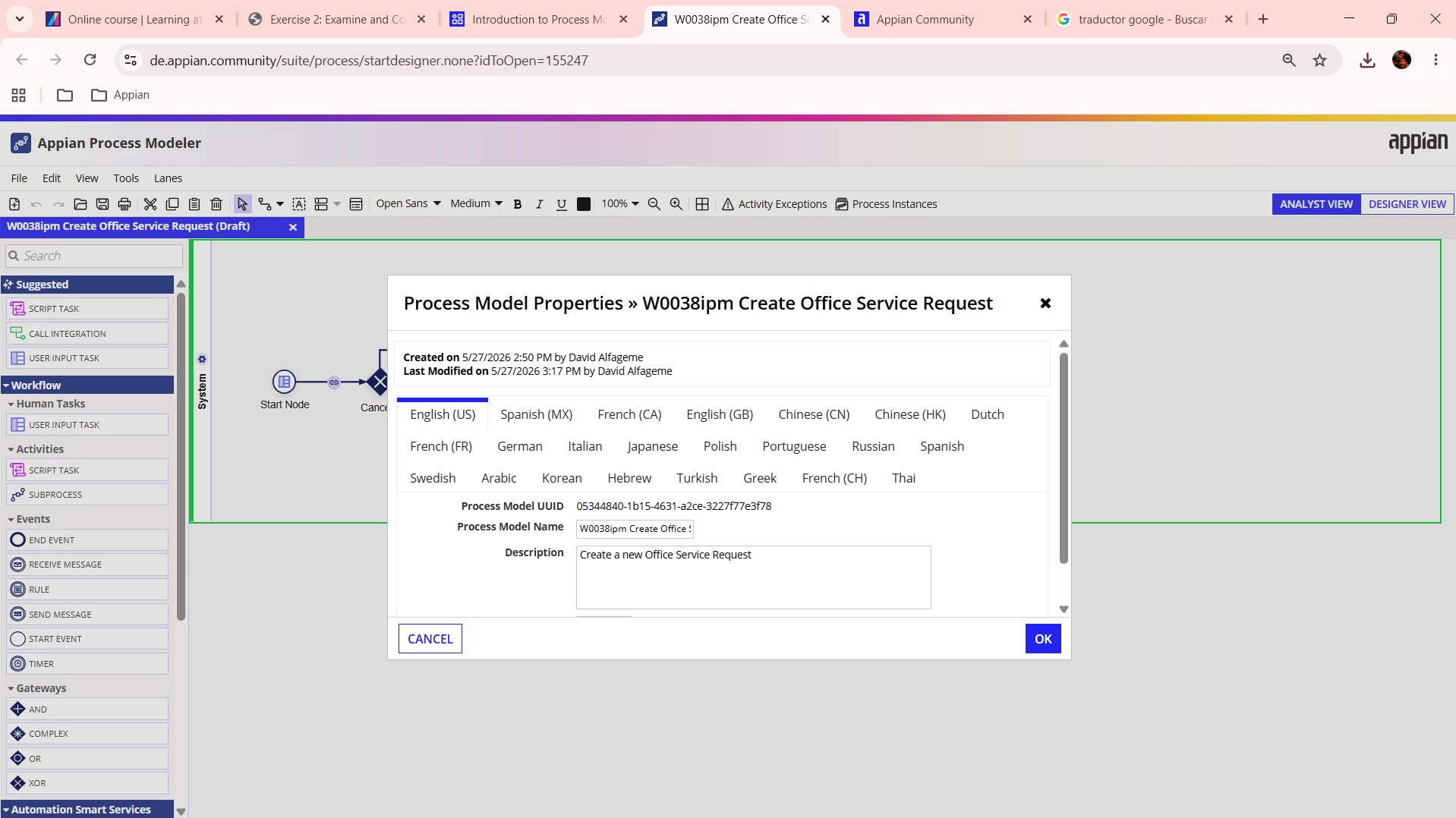The image size is (1456, 818).
Task: Collapse the Human Tasks group
Action: [46, 404]
